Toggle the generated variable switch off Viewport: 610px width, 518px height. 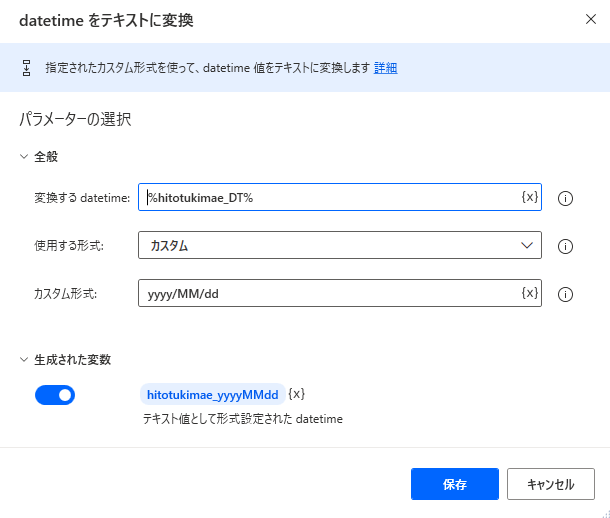pyautogui.click(x=55, y=395)
